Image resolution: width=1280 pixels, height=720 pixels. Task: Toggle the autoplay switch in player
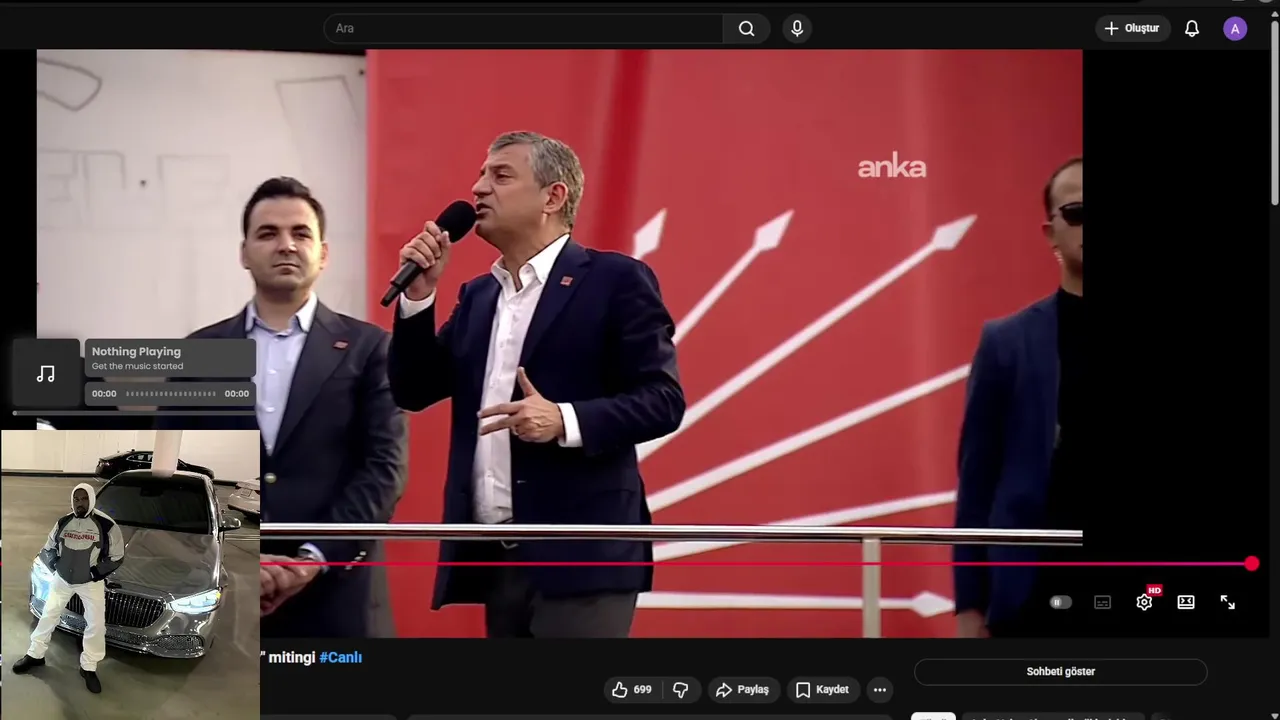click(1060, 602)
